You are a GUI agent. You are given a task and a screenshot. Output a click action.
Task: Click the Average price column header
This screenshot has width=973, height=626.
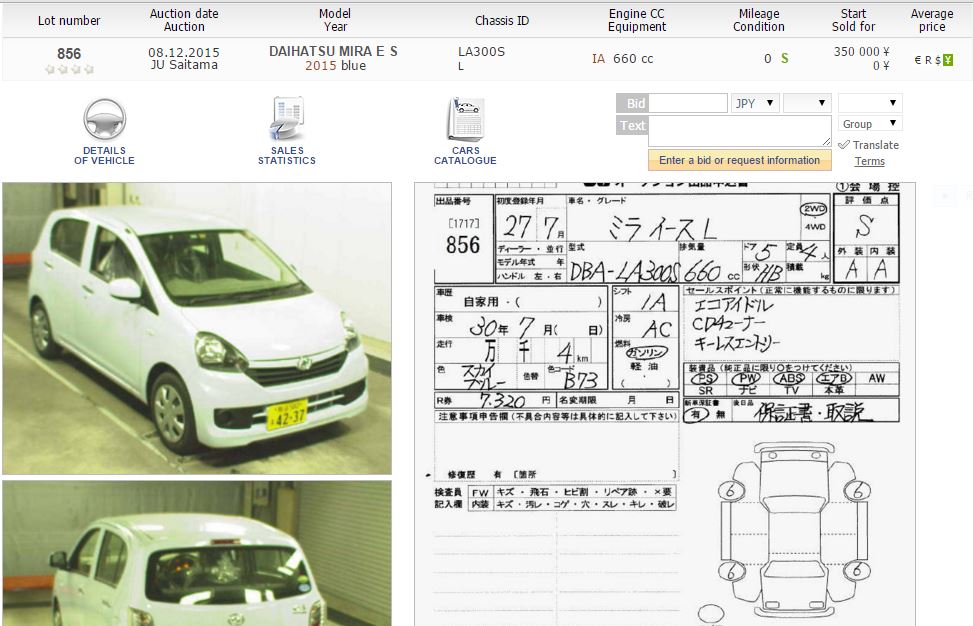pos(932,20)
